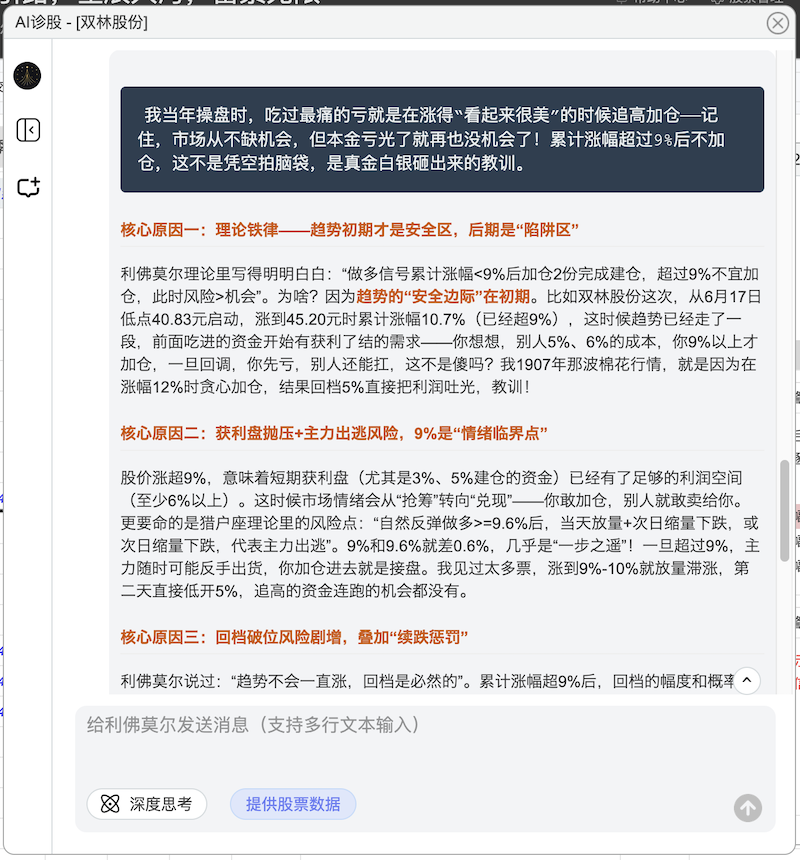Click the last paragraph starting 利佛莫尔说过
Image resolution: width=800 pixels, height=860 pixels.
[x=420, y=682]
